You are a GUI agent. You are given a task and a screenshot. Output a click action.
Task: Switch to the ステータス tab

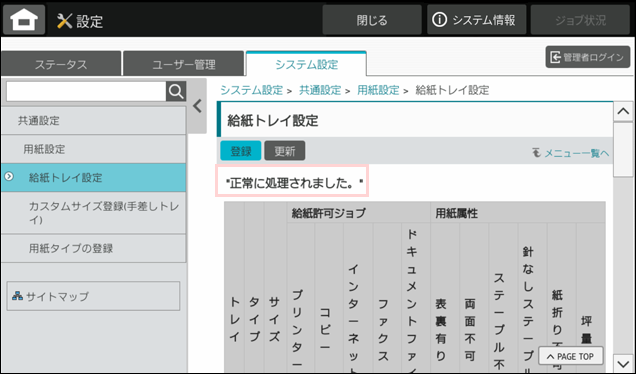pos(61,64)
